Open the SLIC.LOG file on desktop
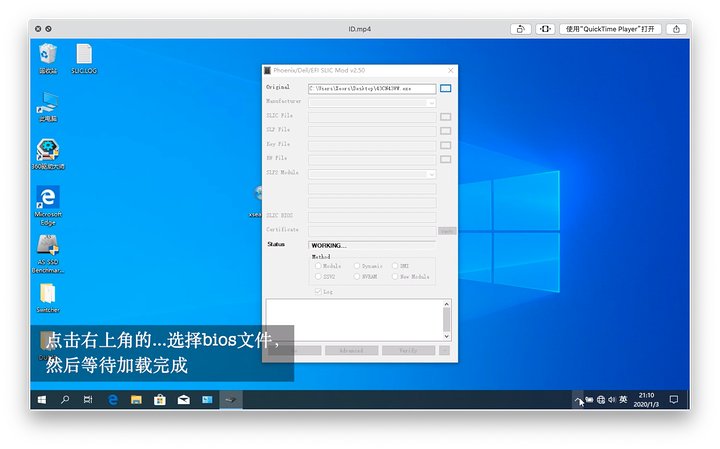The height and width of the screenshot is (449, 720). pos(84,55)
